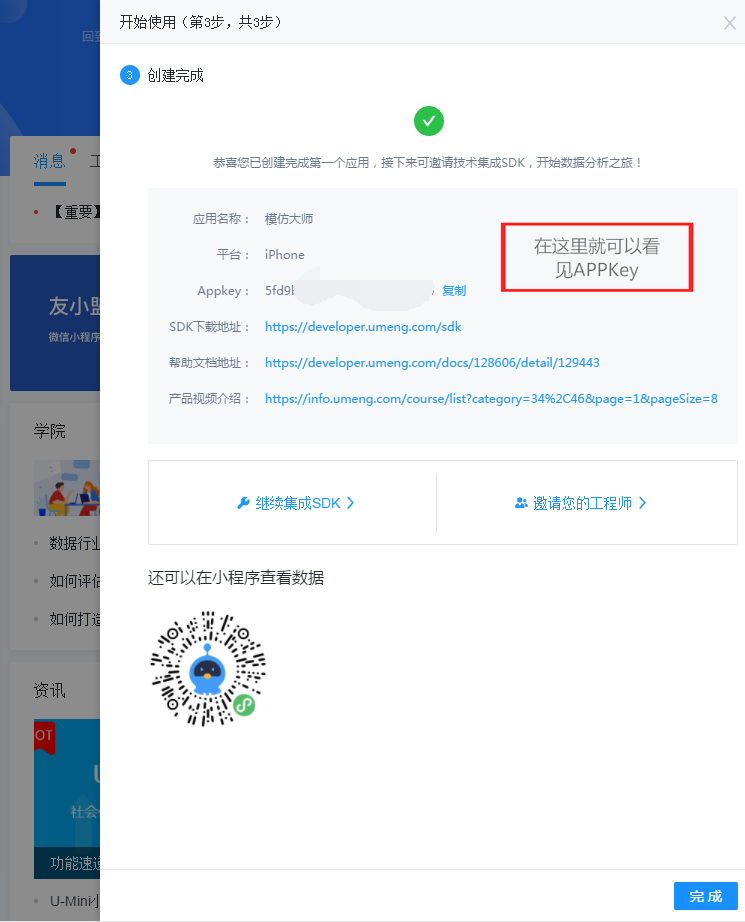
Task: Close the 开始使用 dialog with the X
Action: tap(729, 23)
